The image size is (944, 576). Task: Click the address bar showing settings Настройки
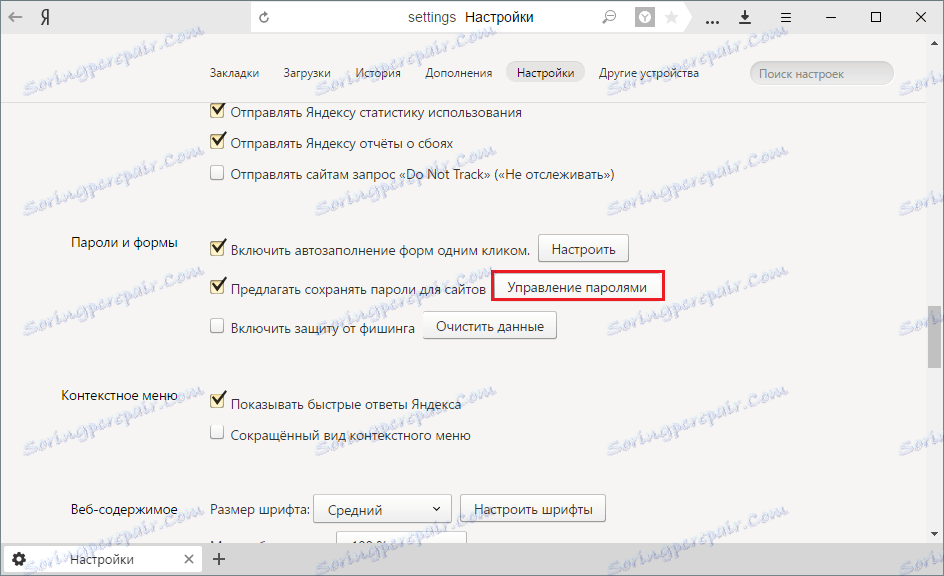471,17
